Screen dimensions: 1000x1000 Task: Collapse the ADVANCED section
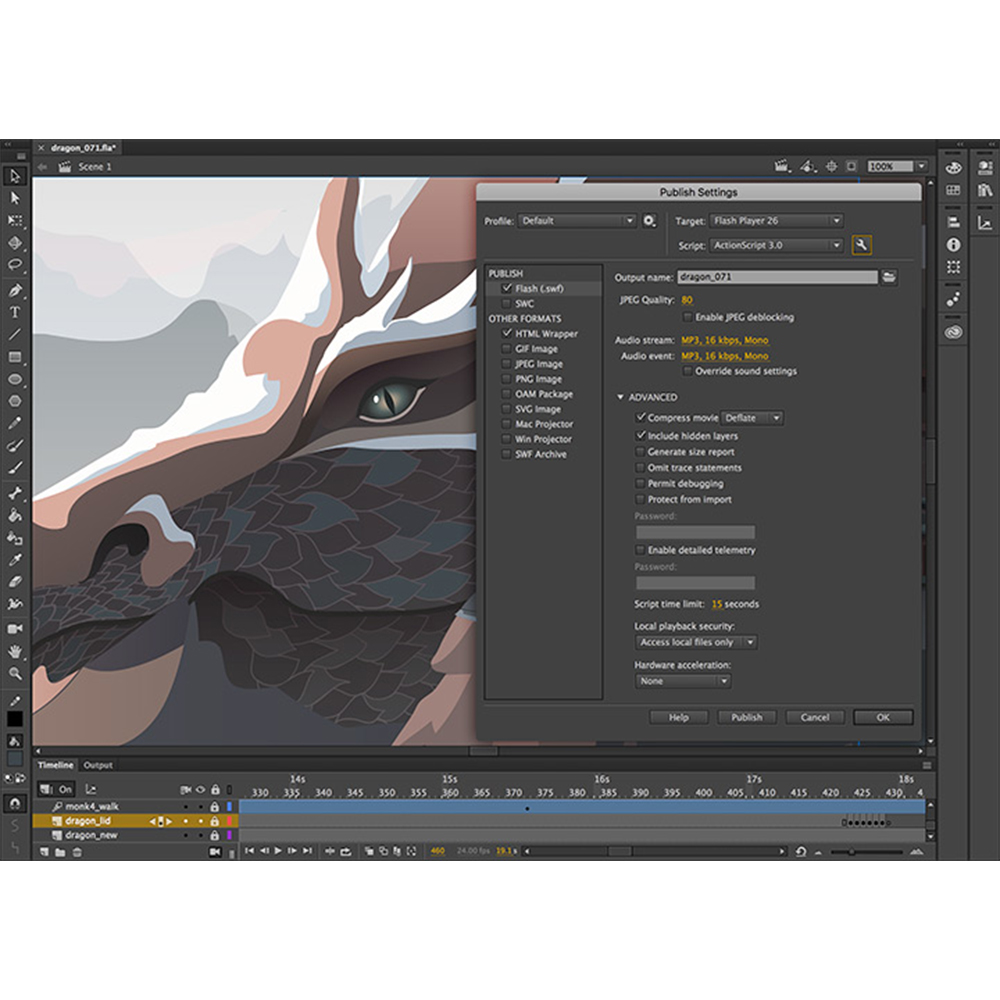point(621,397)
